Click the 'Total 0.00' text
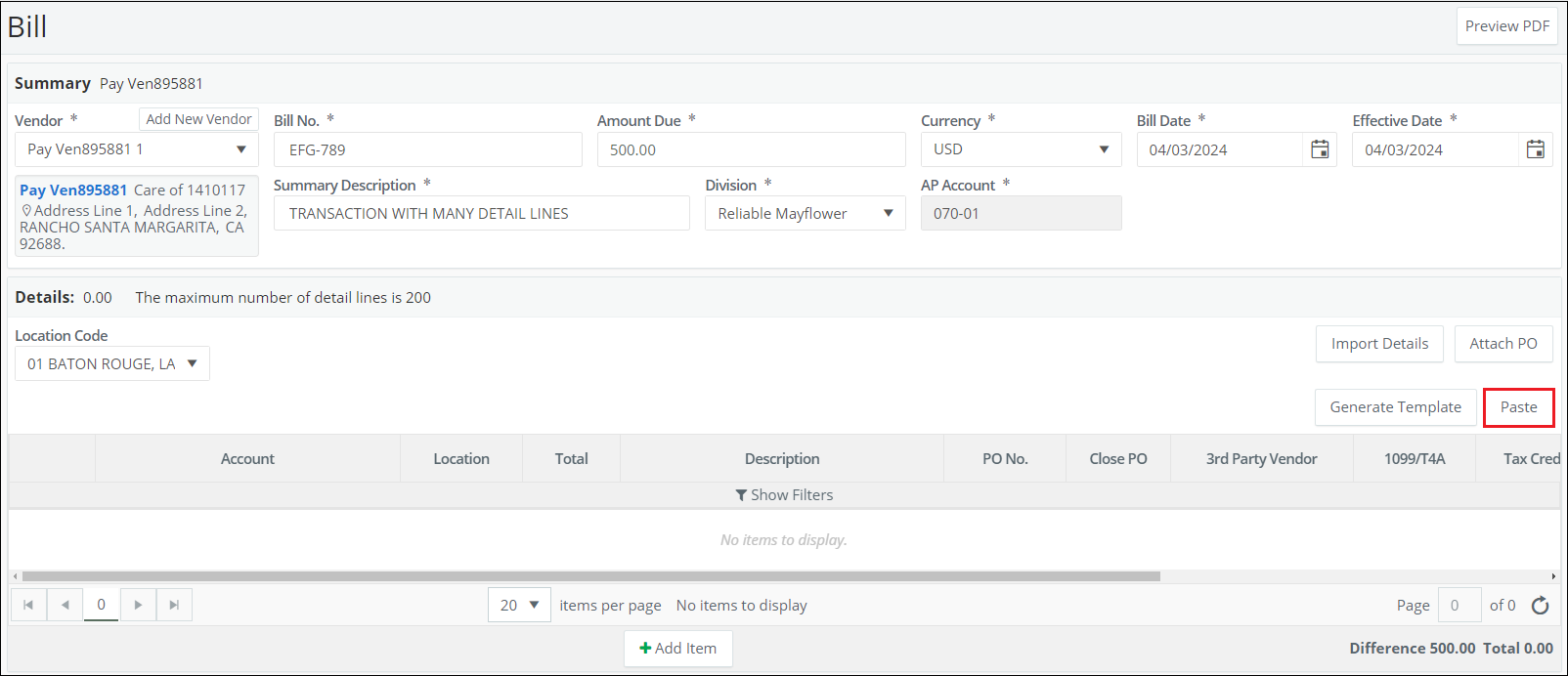 1518,649
